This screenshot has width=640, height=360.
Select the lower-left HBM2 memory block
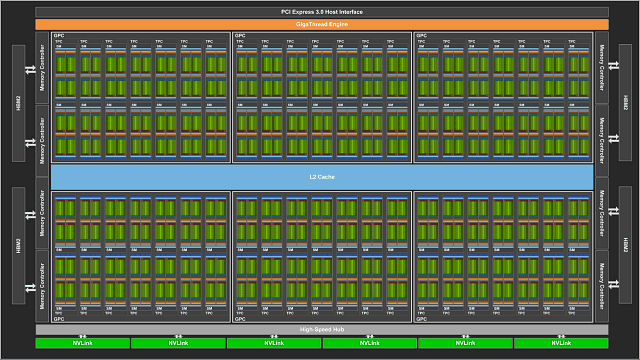[x=18, y=246]
